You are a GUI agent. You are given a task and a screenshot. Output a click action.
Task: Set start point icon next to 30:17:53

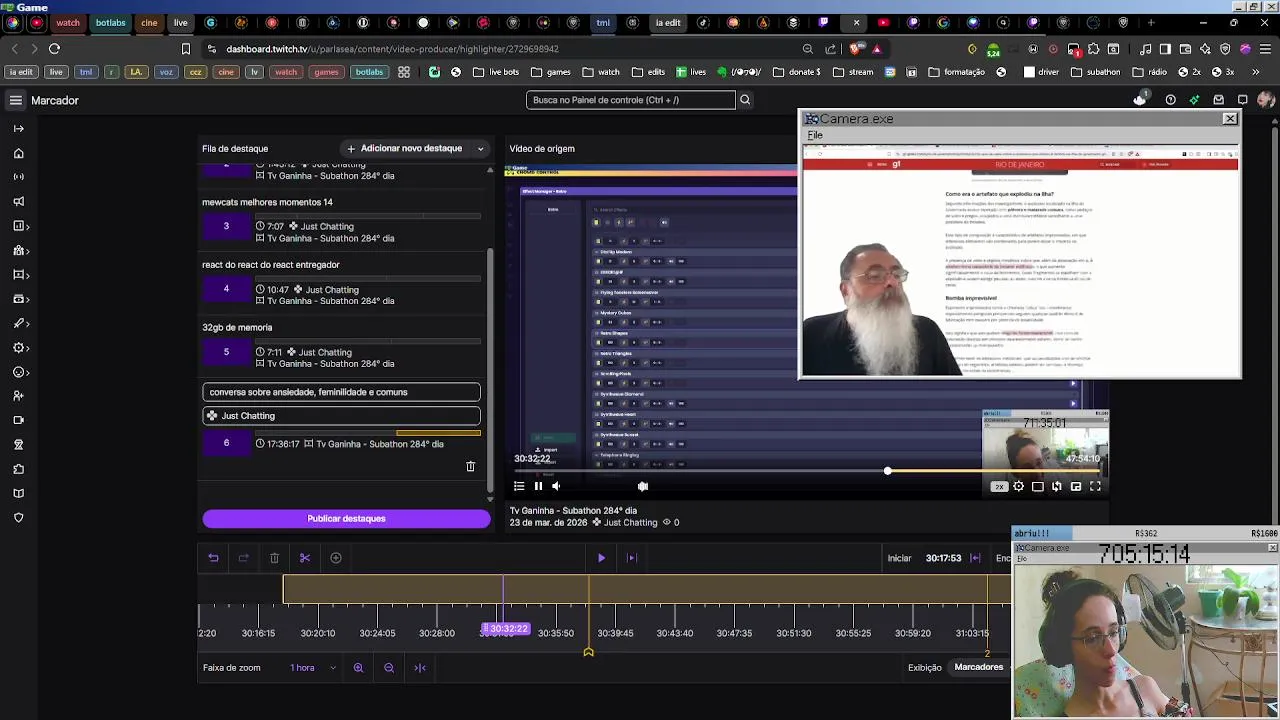point(975,558)
